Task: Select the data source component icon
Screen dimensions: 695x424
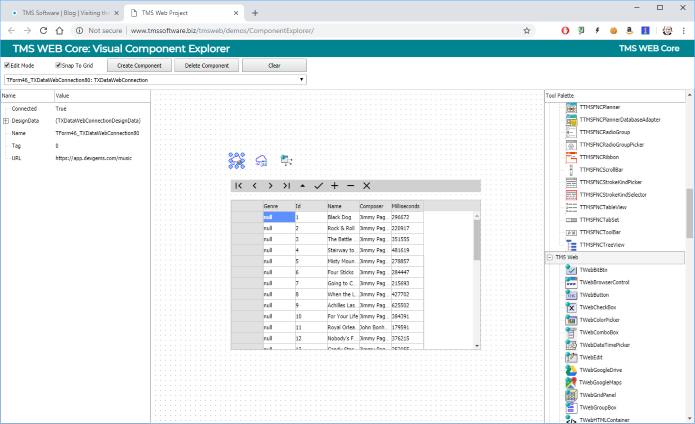Action: point(287,160)
